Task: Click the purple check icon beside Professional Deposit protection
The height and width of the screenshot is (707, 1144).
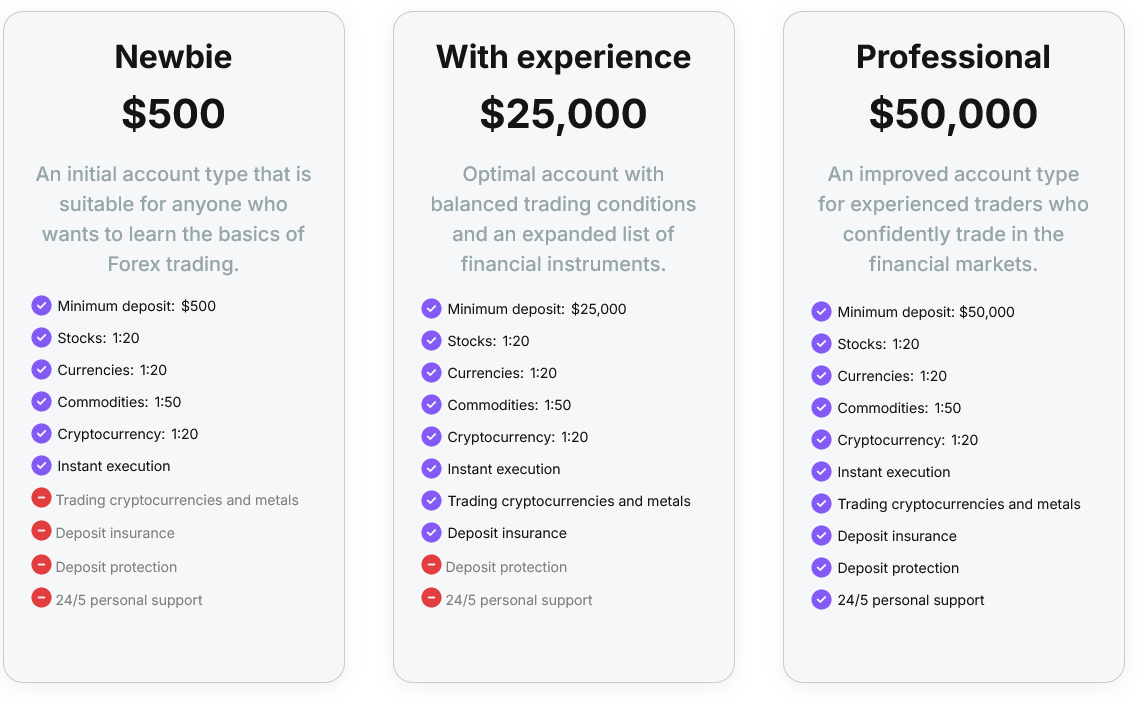Action: pyautogui.click(x=821, y=568)
